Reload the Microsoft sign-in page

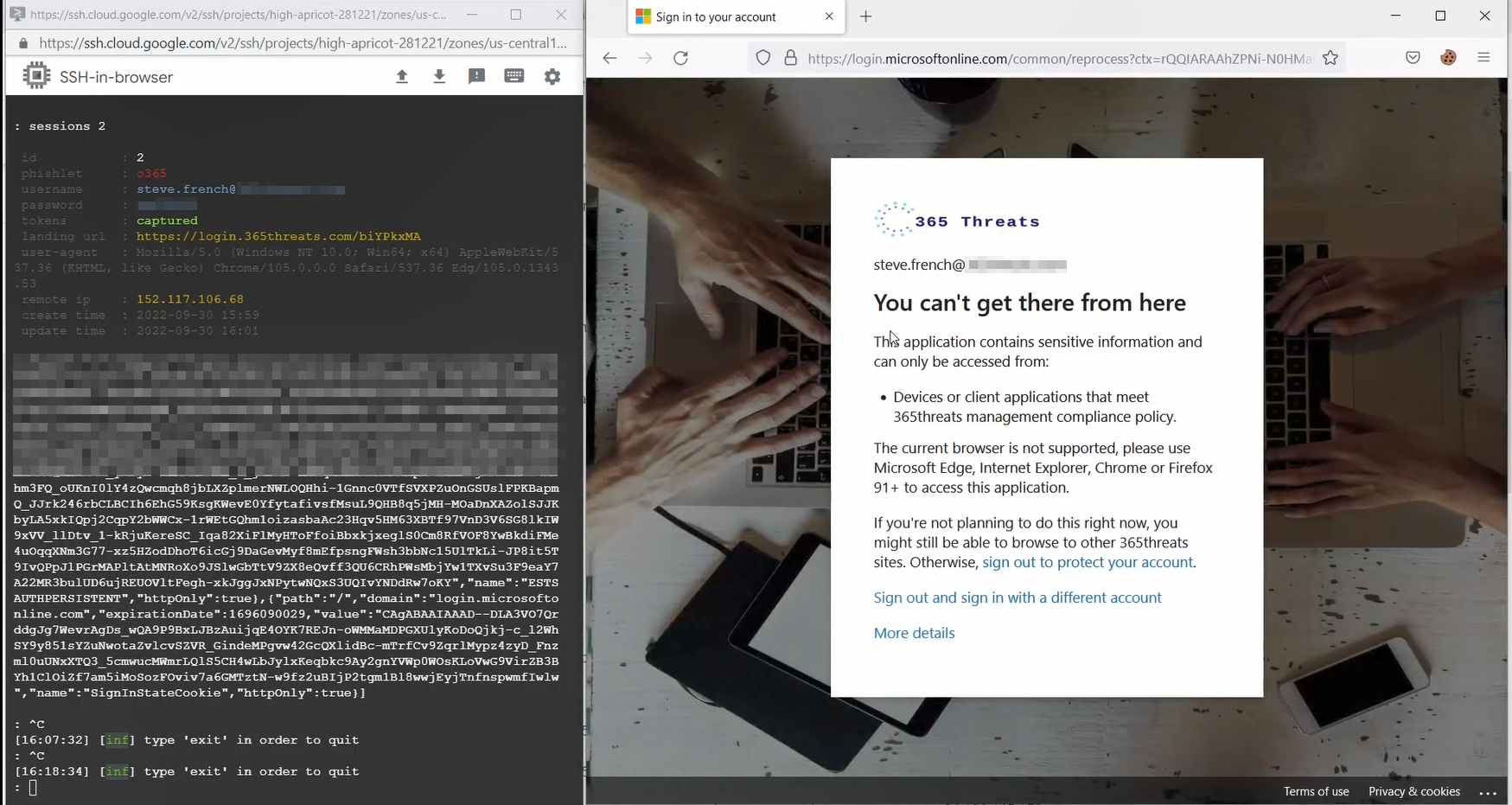coord(681,58)
